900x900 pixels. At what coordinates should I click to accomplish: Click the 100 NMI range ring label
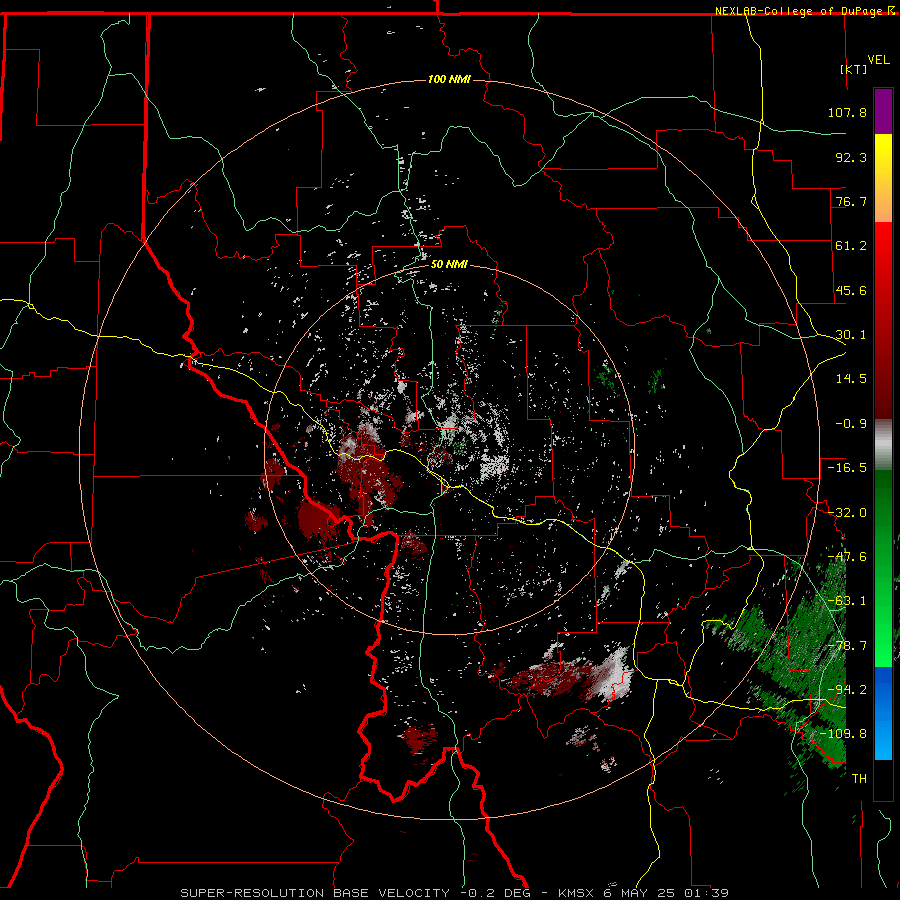(449, 79)
